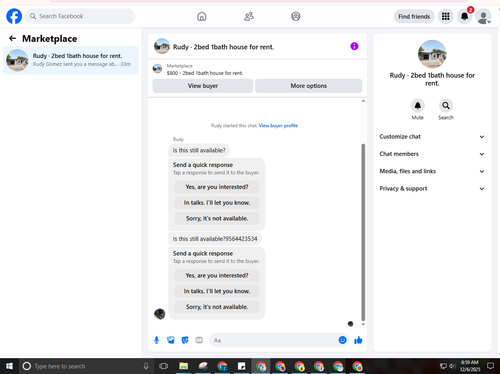Screen dimensions: 500x374
Task: Send second 'Yes, are you interested?' reply
Action: (217, 275)
